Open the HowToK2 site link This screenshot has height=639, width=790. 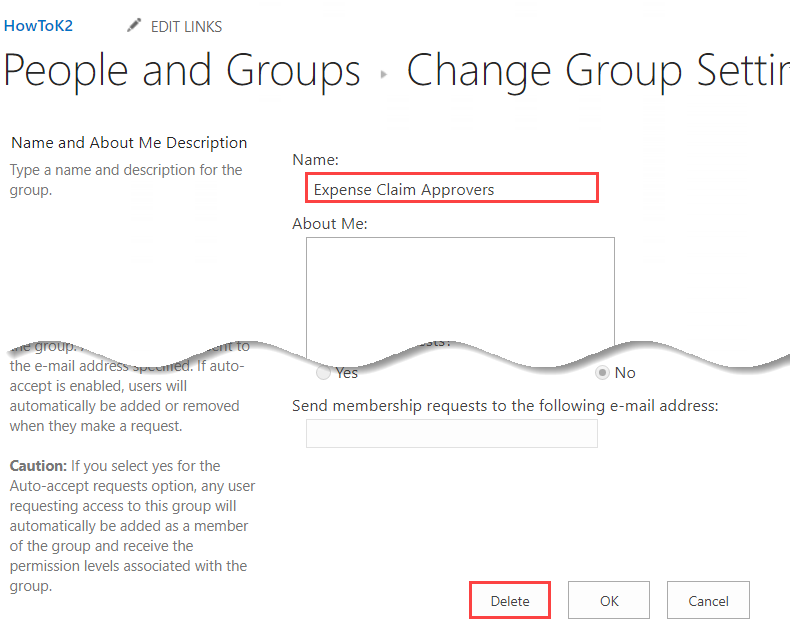(x=38, y=26)
